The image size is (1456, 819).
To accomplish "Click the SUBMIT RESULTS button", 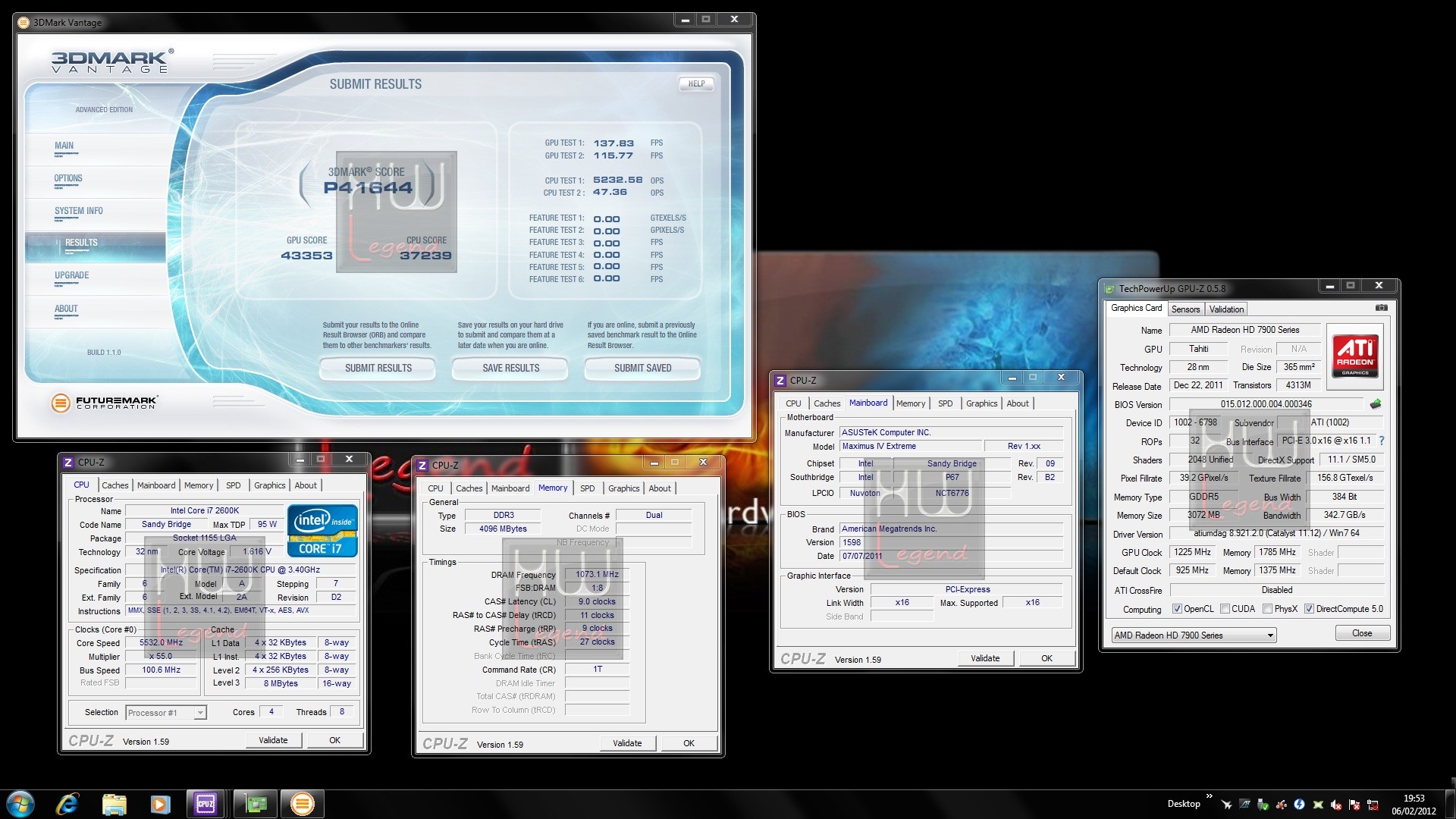I will [378, 368].
